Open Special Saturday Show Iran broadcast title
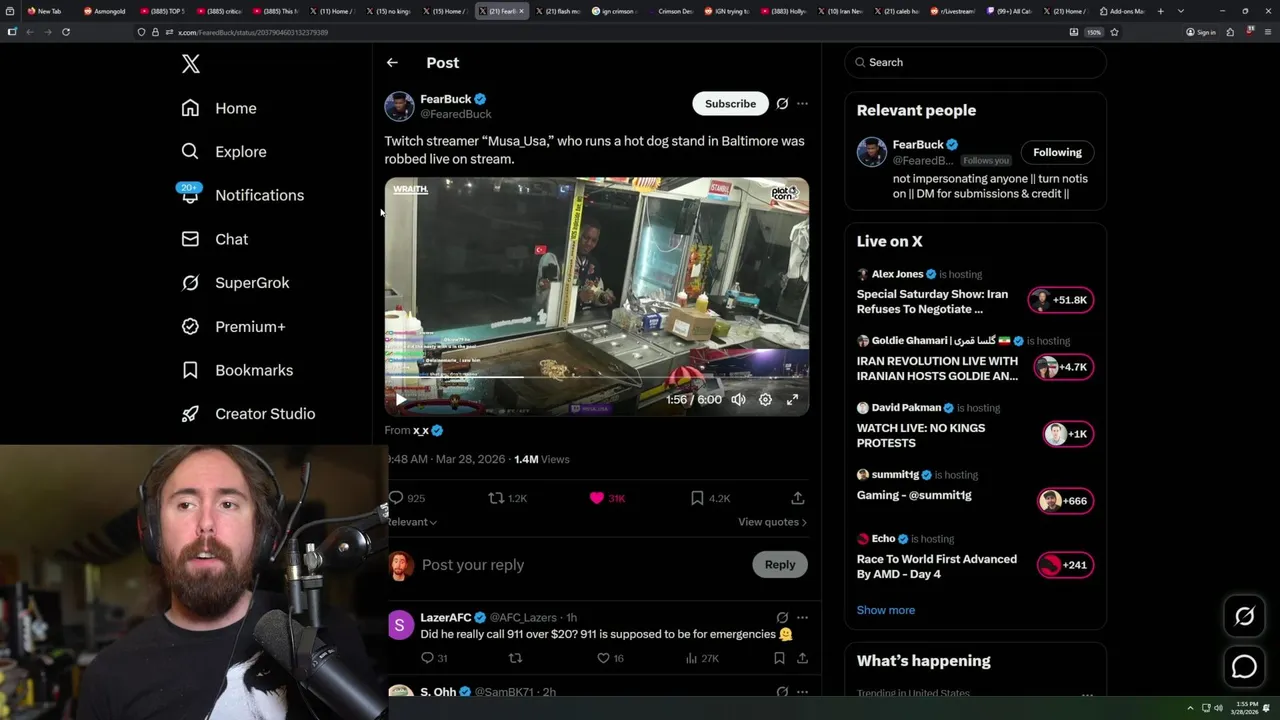The height and width of the screenshot is (720, 1280). click(x=932, y=302)
